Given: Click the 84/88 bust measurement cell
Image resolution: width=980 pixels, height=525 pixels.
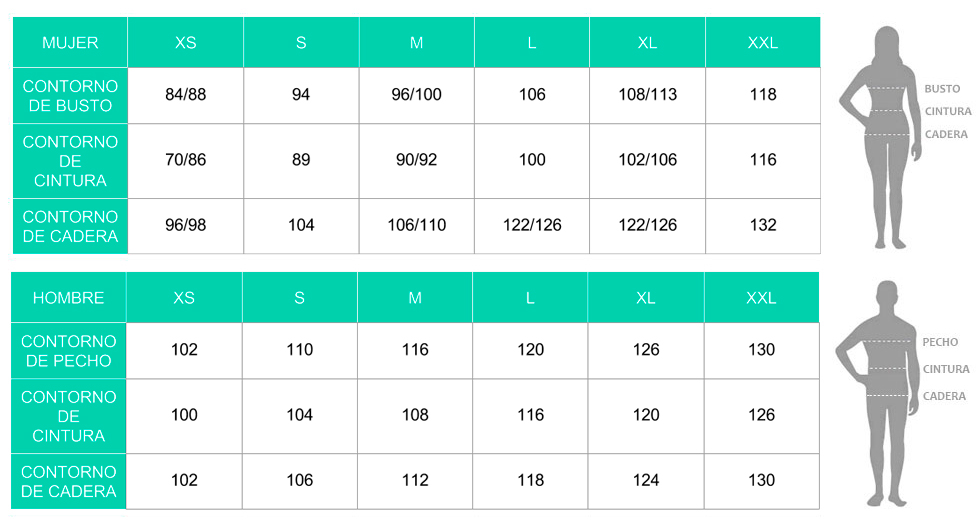Looking at the screenshot, I should 185,95.
